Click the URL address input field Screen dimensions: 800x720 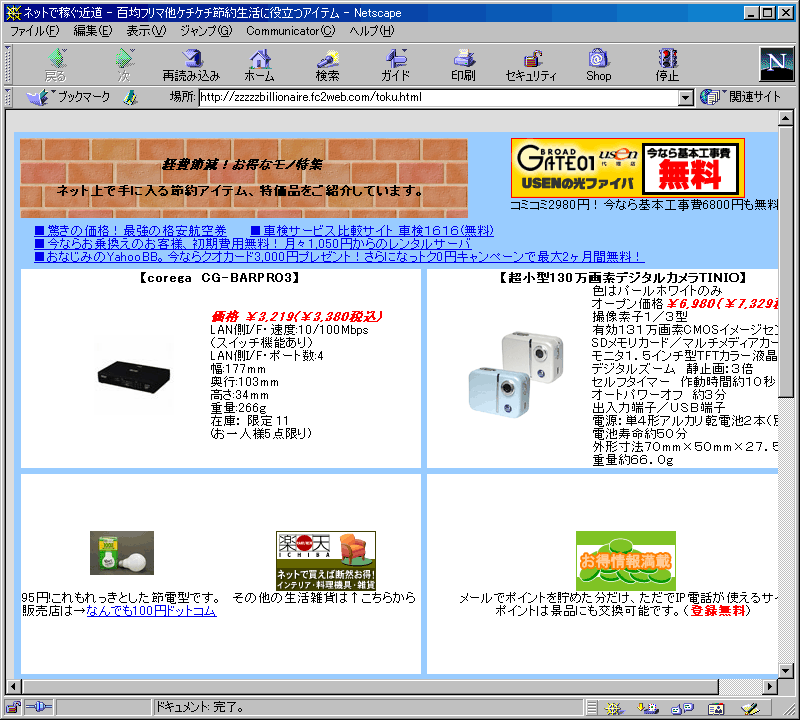[x=439, y=97]
